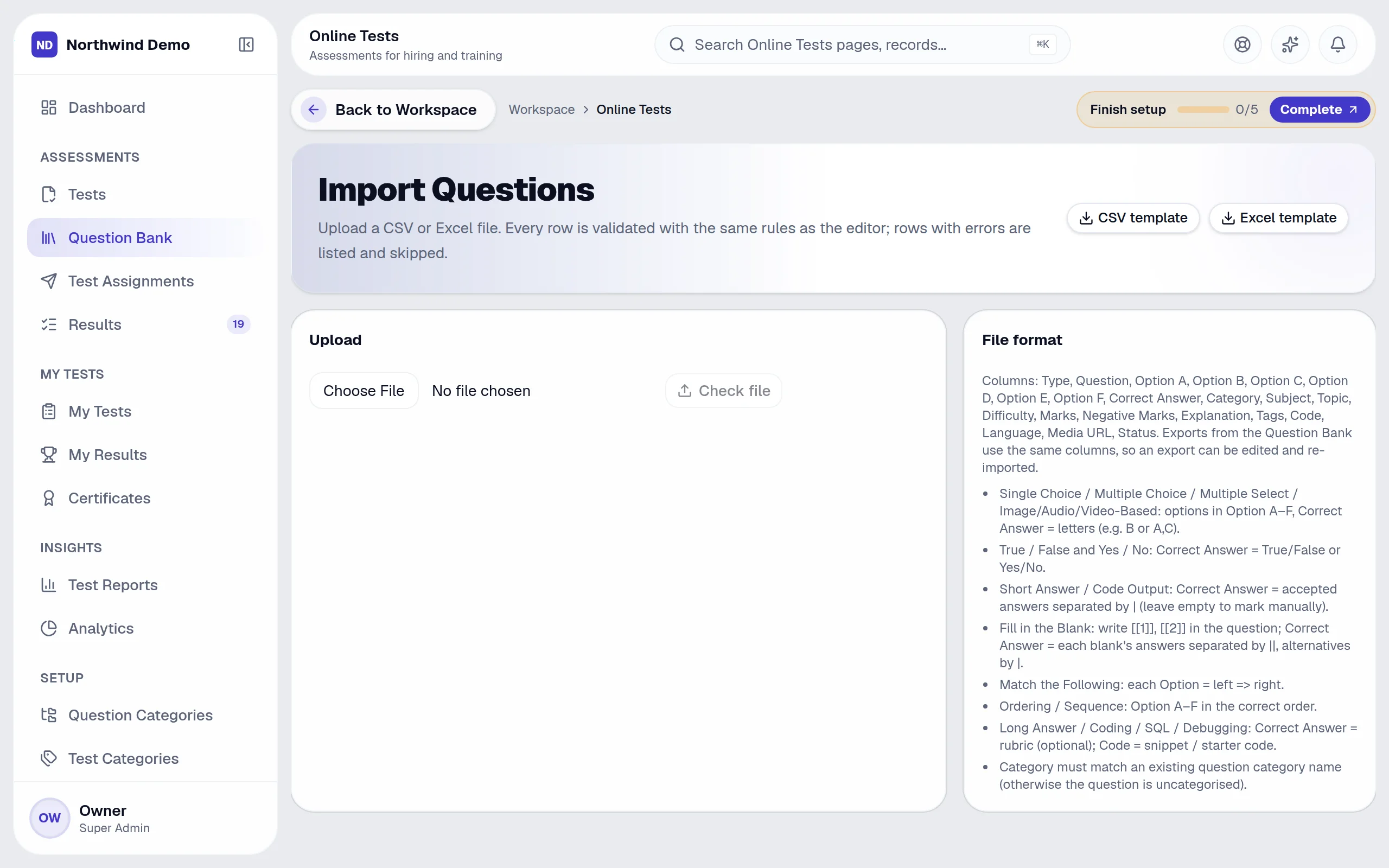Click the 'File format' heading
Viewport: 1389px width, 868px height.
tap(1022, 341)
